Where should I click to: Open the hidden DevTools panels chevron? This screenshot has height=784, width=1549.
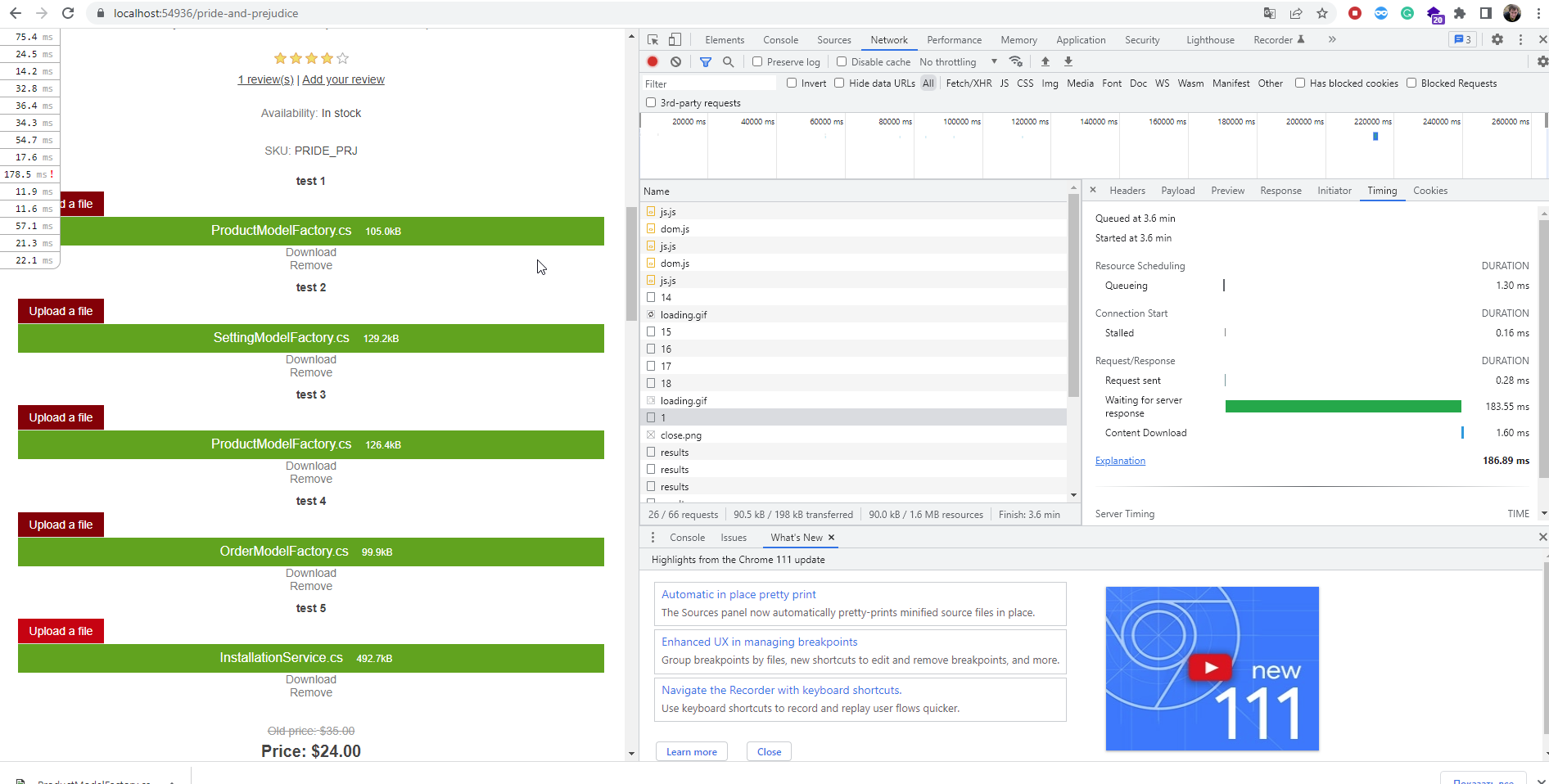coord(1332,39)
